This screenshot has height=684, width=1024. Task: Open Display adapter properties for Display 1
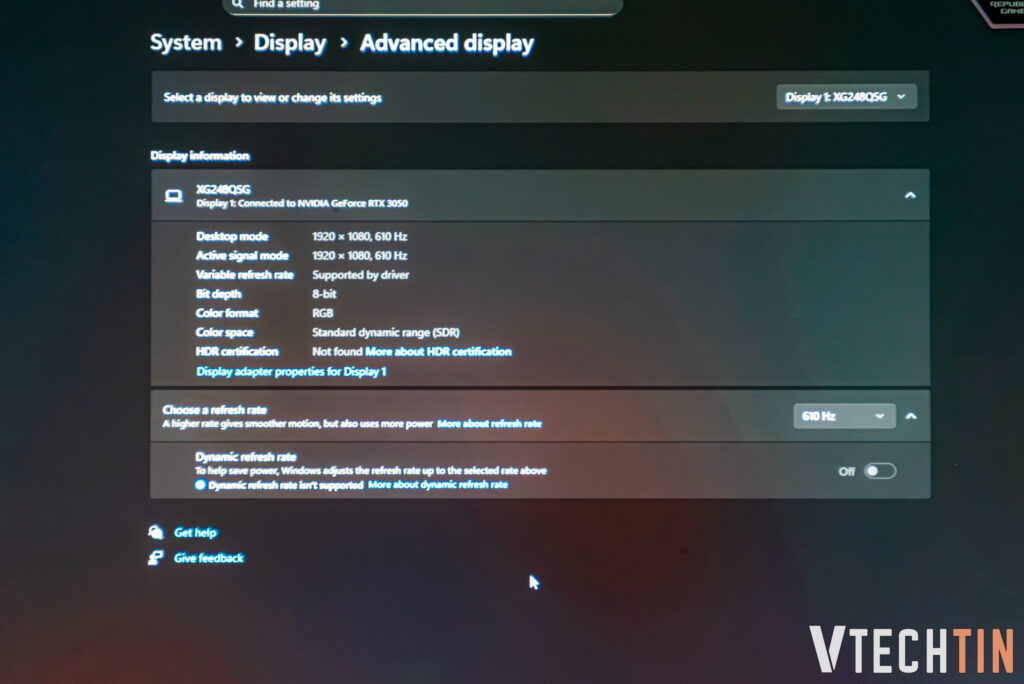coord(291,371)
